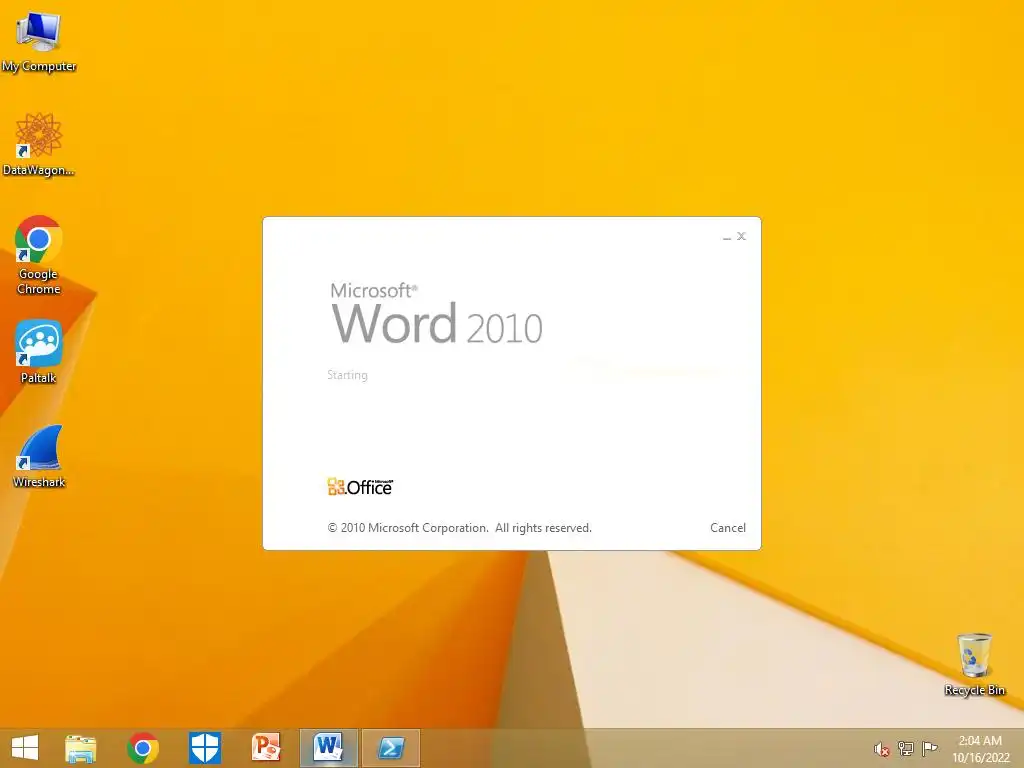This screenshot has width=1024, height=768.
Task: Open Action Center flag icon
Action: click(929, 748)
